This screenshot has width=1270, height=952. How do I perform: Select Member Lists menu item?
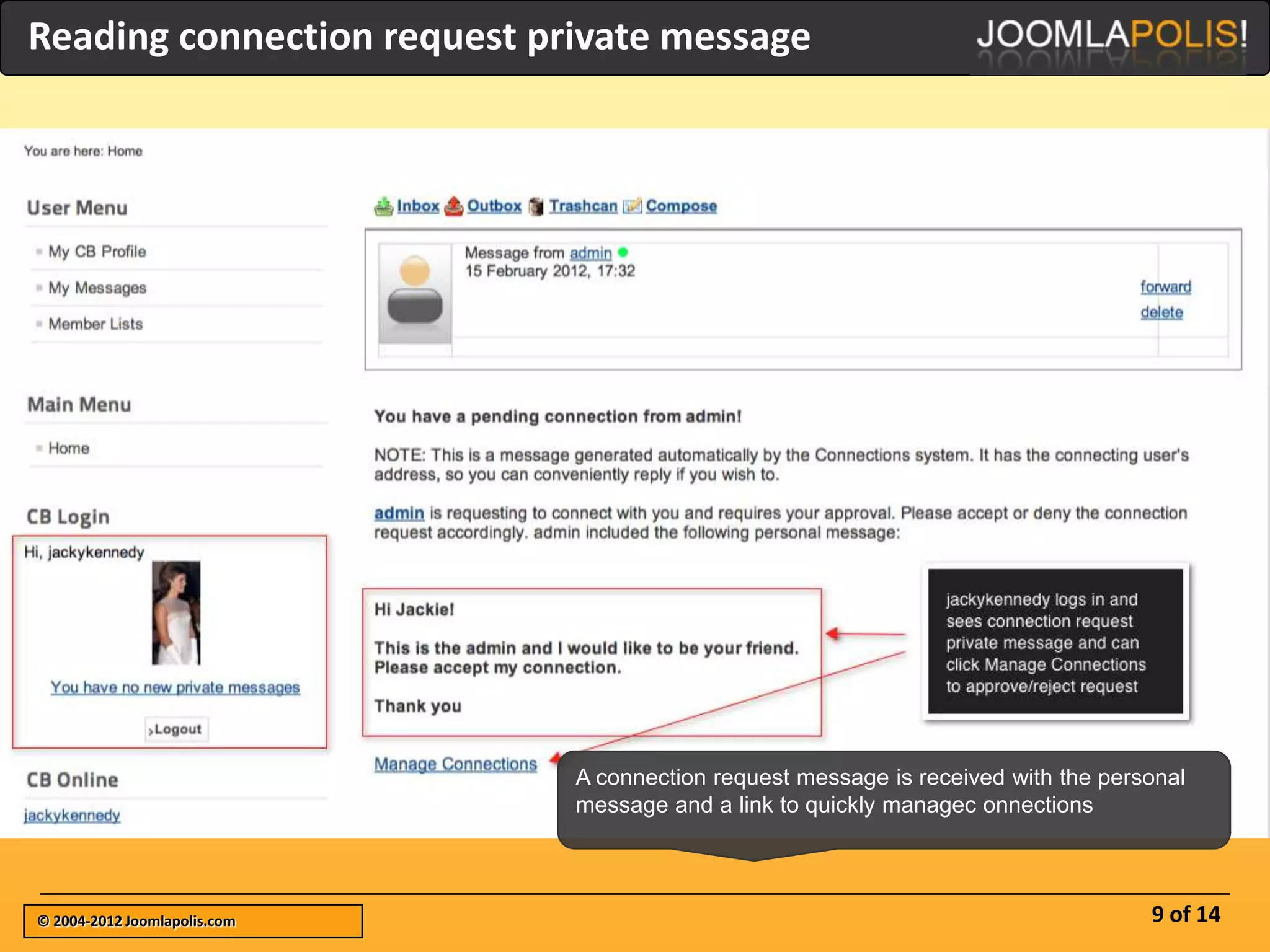pos(95,324)
